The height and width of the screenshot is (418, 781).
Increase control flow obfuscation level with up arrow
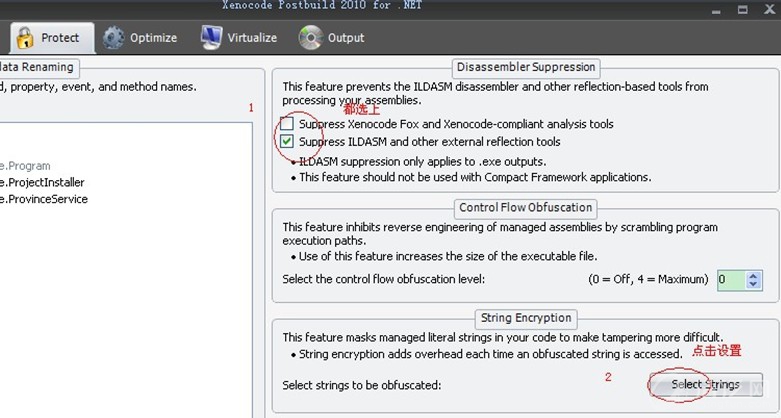coord(755,275)
